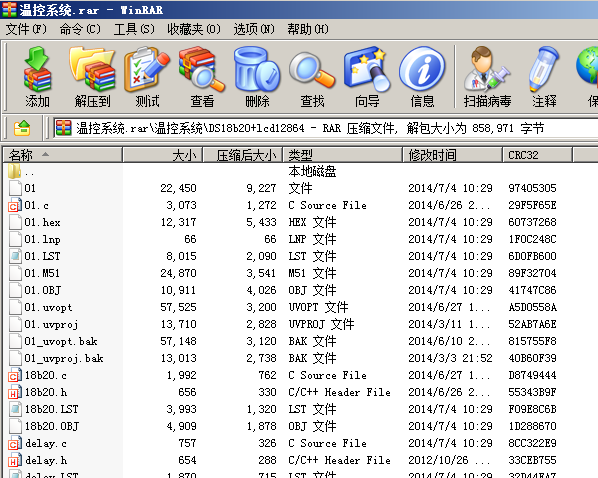Click the 删除 (Delete) trash icon
Image resolution: width=598 pixels, height=478 pixels.
257,69
